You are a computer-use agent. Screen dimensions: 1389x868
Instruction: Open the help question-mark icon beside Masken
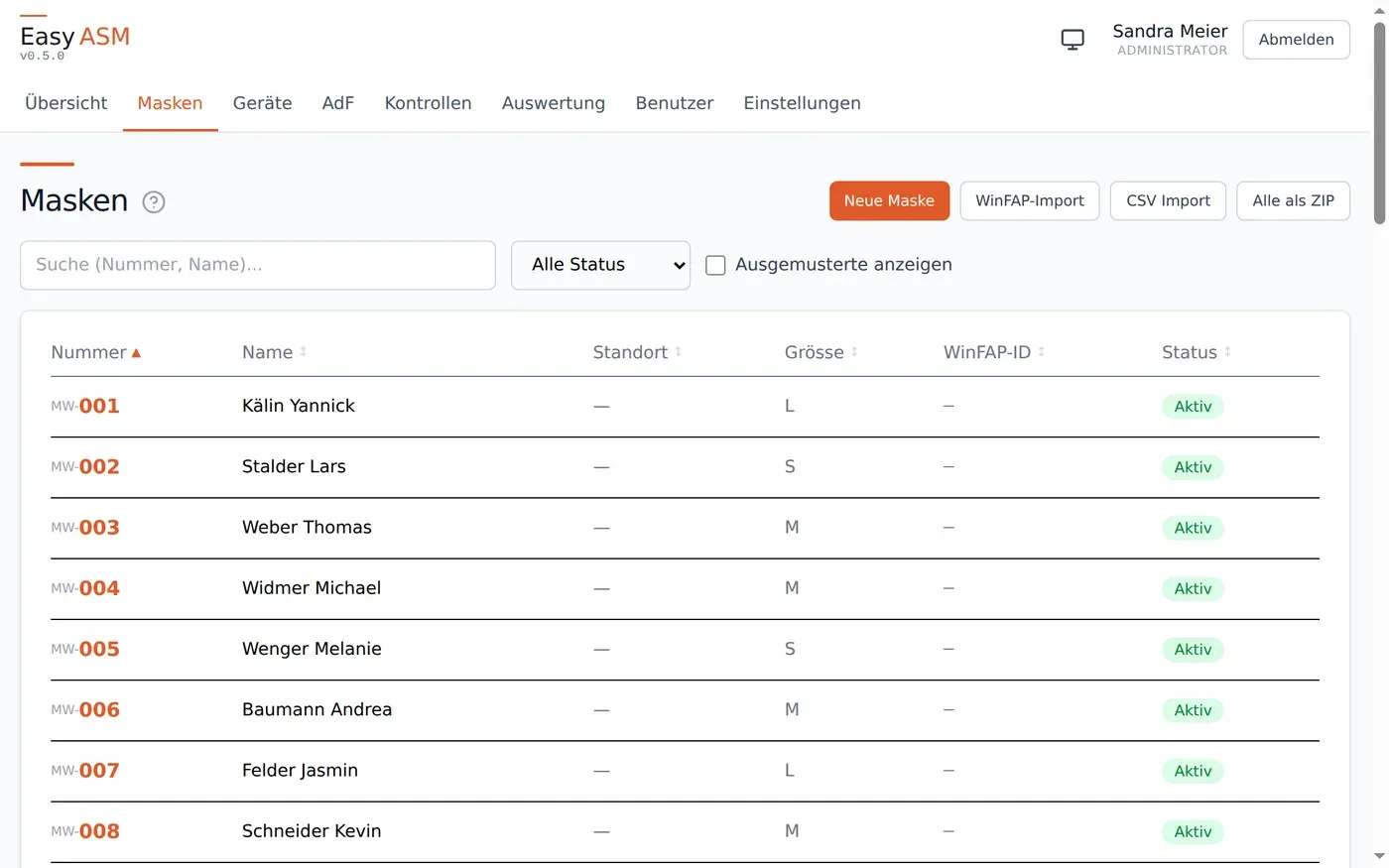[154, 202]
